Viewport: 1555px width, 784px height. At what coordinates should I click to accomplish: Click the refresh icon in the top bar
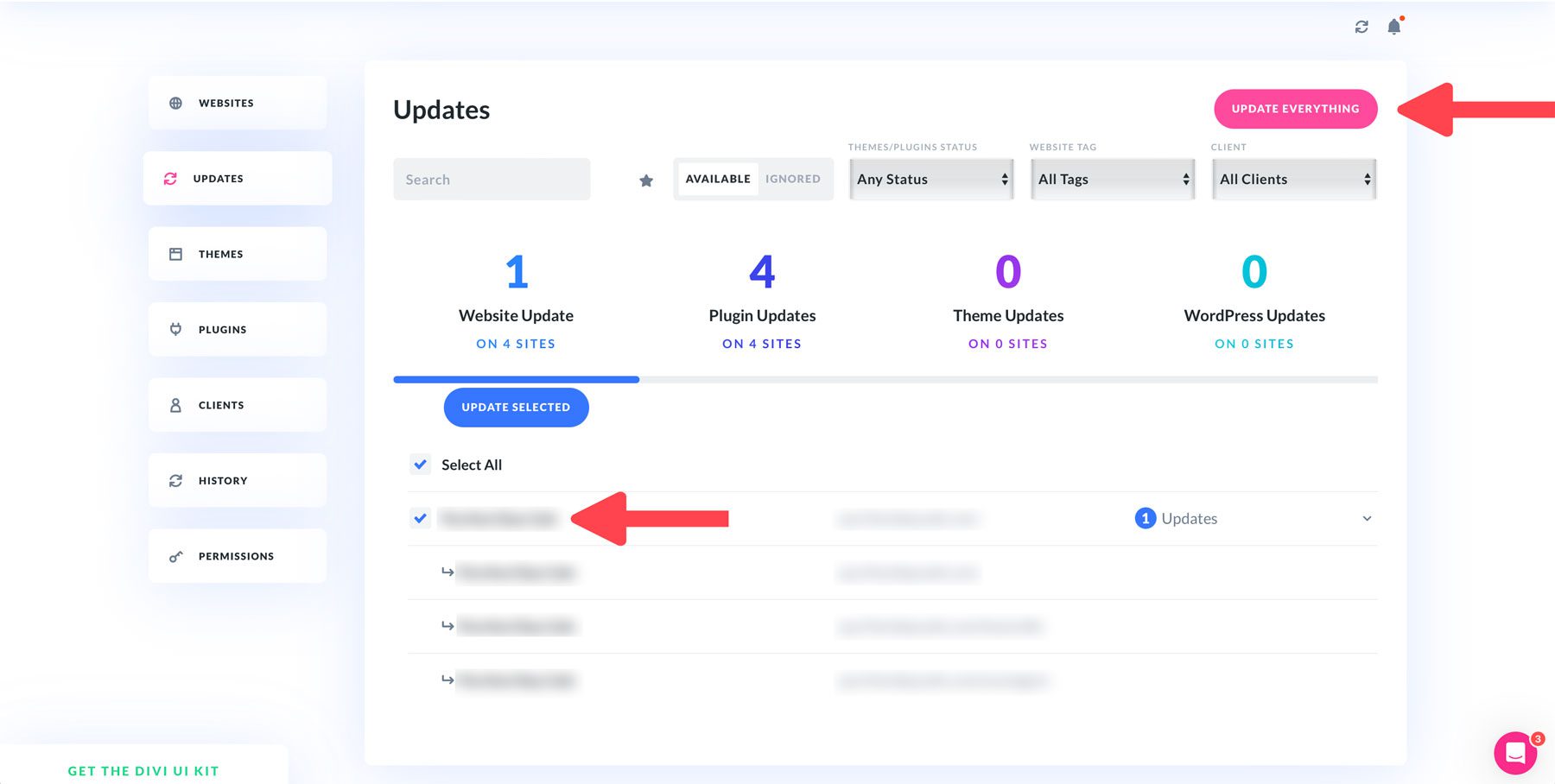coord(1361,26)
